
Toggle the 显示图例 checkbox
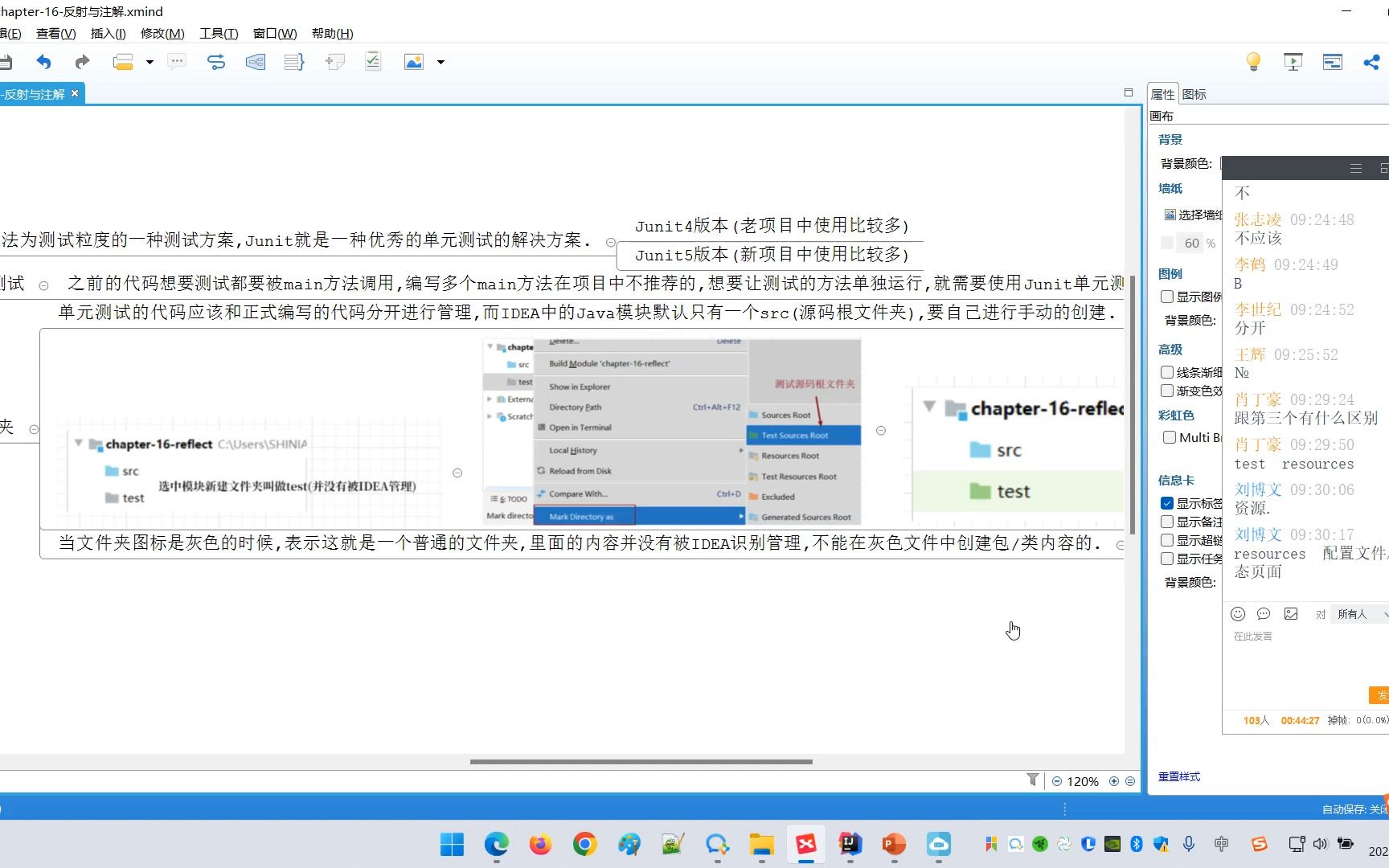point(1167,297)
